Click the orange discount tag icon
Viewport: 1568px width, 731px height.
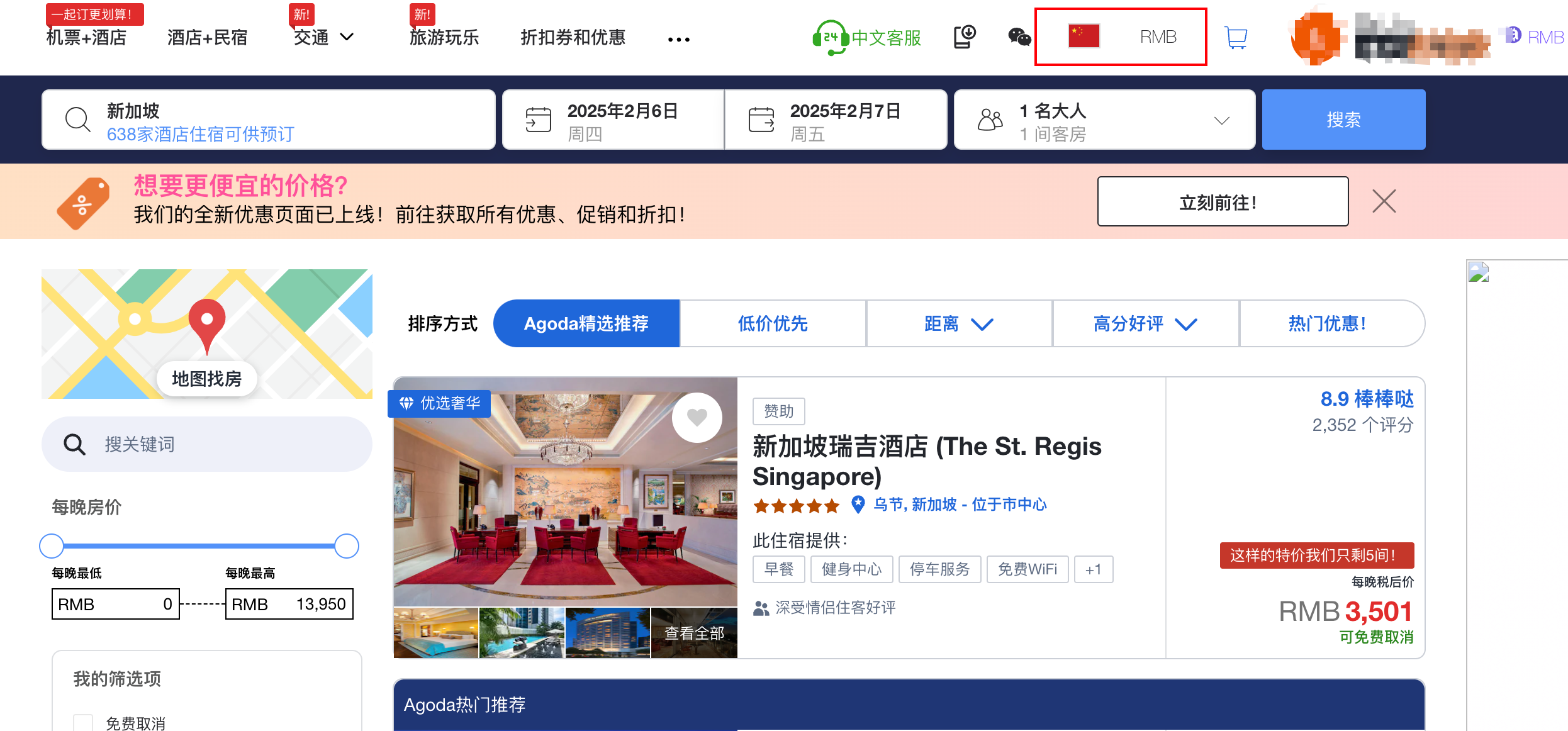coord(83,203)
